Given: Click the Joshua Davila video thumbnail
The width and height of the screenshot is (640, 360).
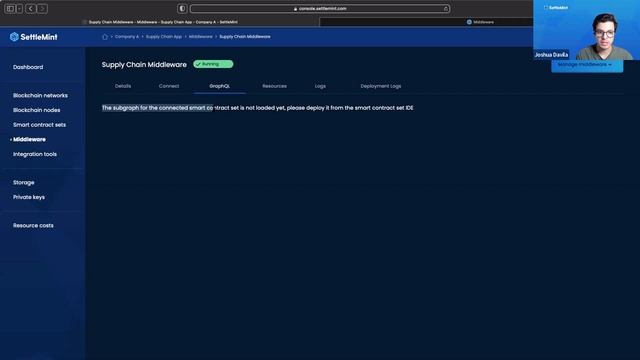Looking at the screenshot, I should click(x=587, y=30).
